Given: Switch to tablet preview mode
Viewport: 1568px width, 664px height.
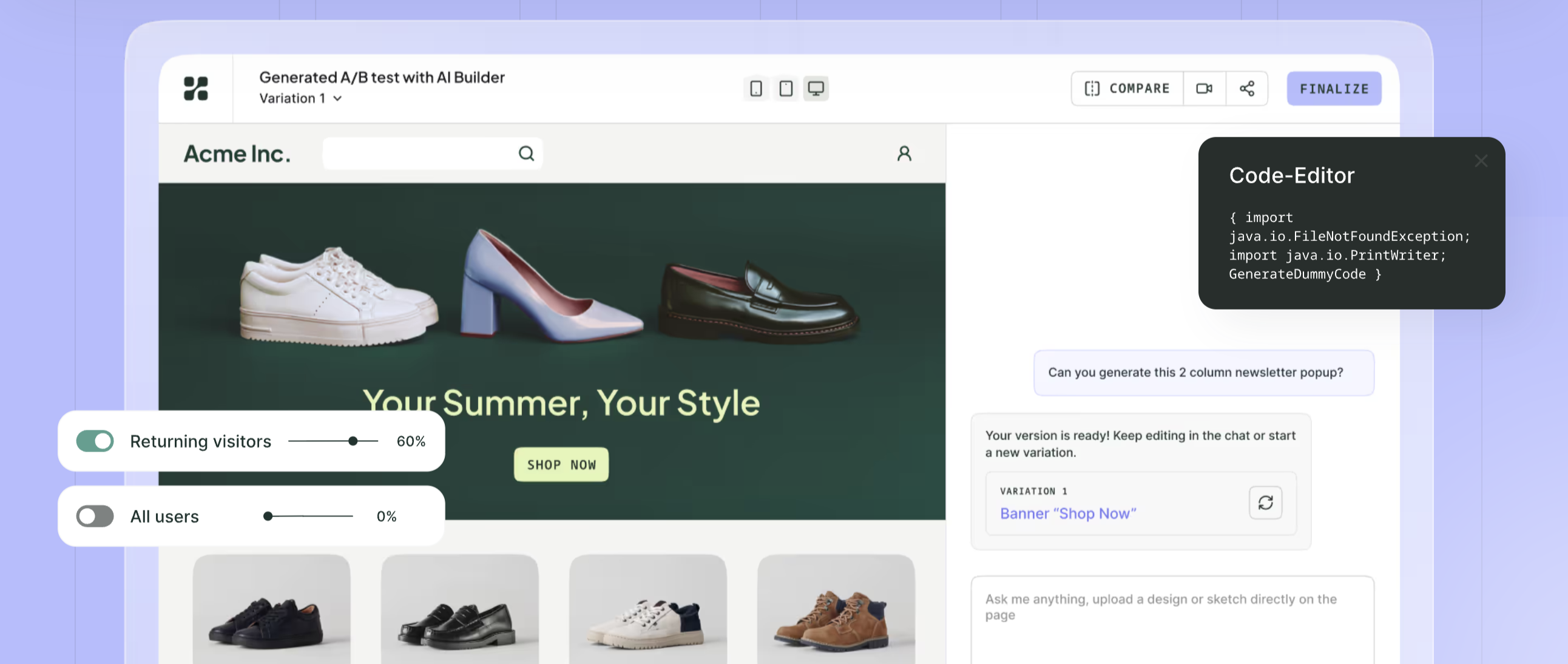Looking at the screenshot, I should [785, 88].
